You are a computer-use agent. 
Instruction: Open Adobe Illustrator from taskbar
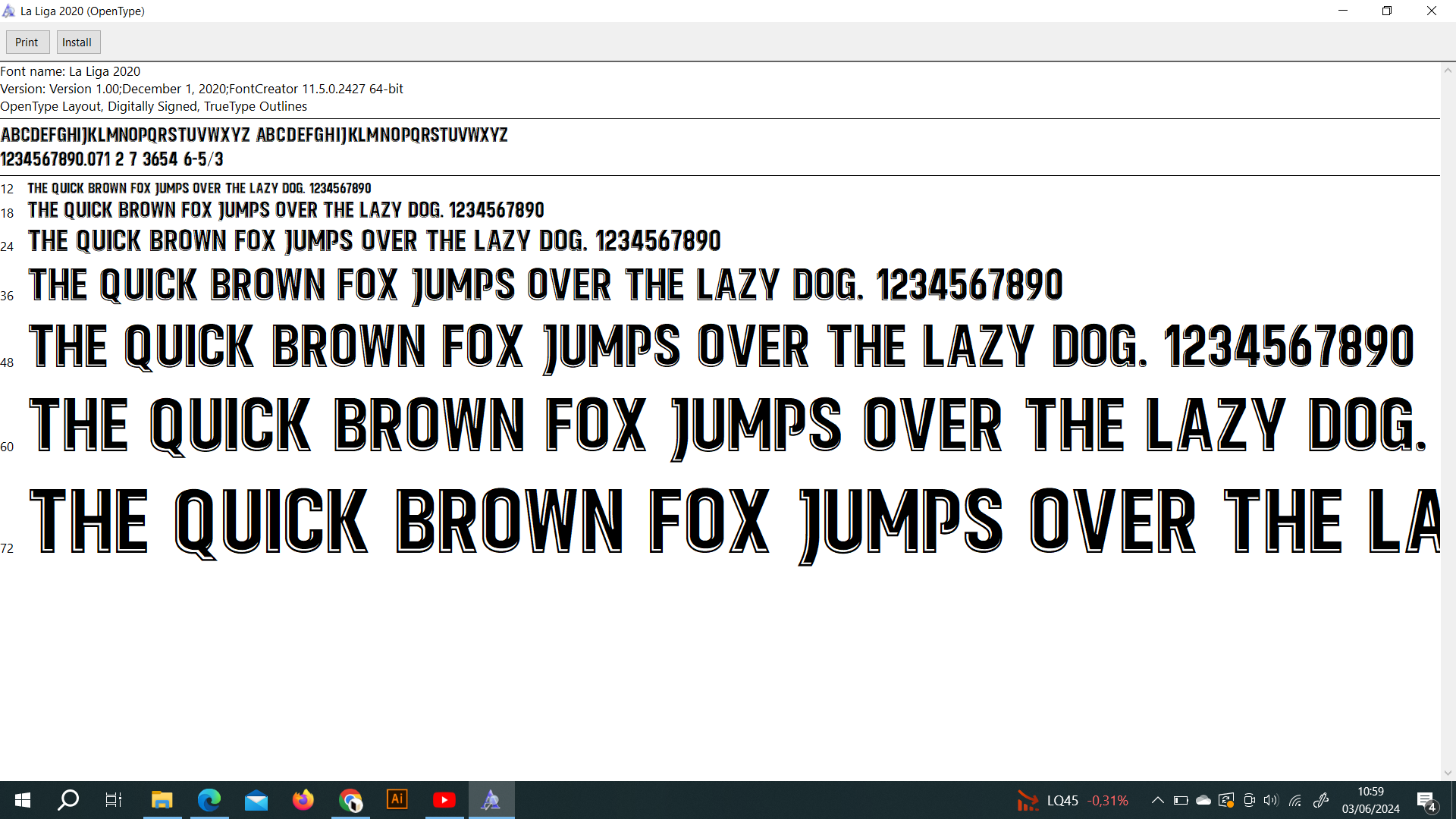pos(397,800)
